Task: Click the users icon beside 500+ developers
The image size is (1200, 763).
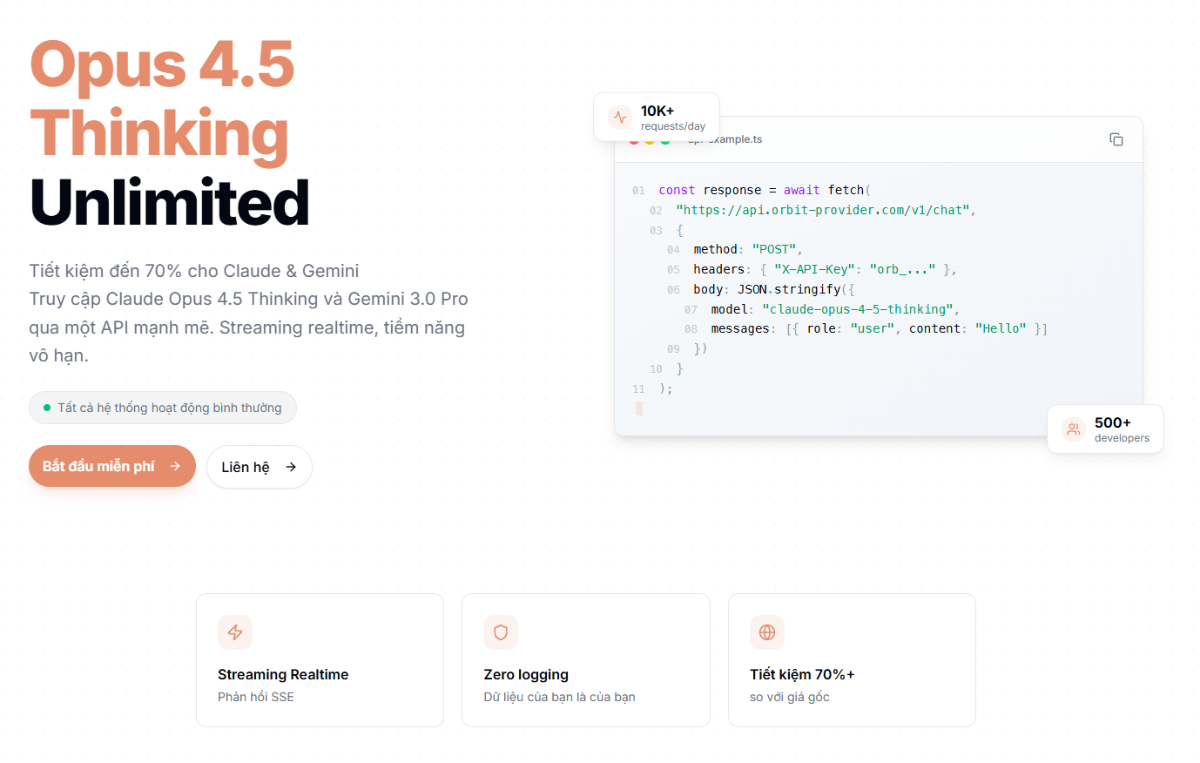Action: coord(1073,429)
